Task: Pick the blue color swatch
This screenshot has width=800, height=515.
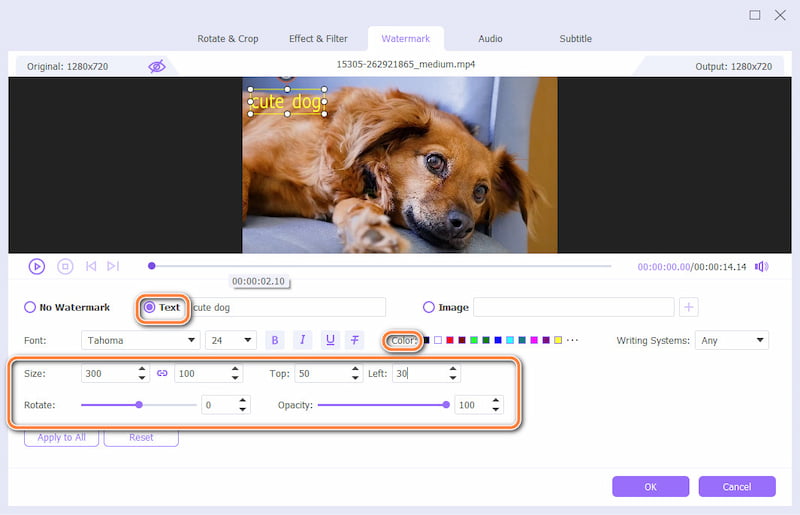Action: [498, 340]
